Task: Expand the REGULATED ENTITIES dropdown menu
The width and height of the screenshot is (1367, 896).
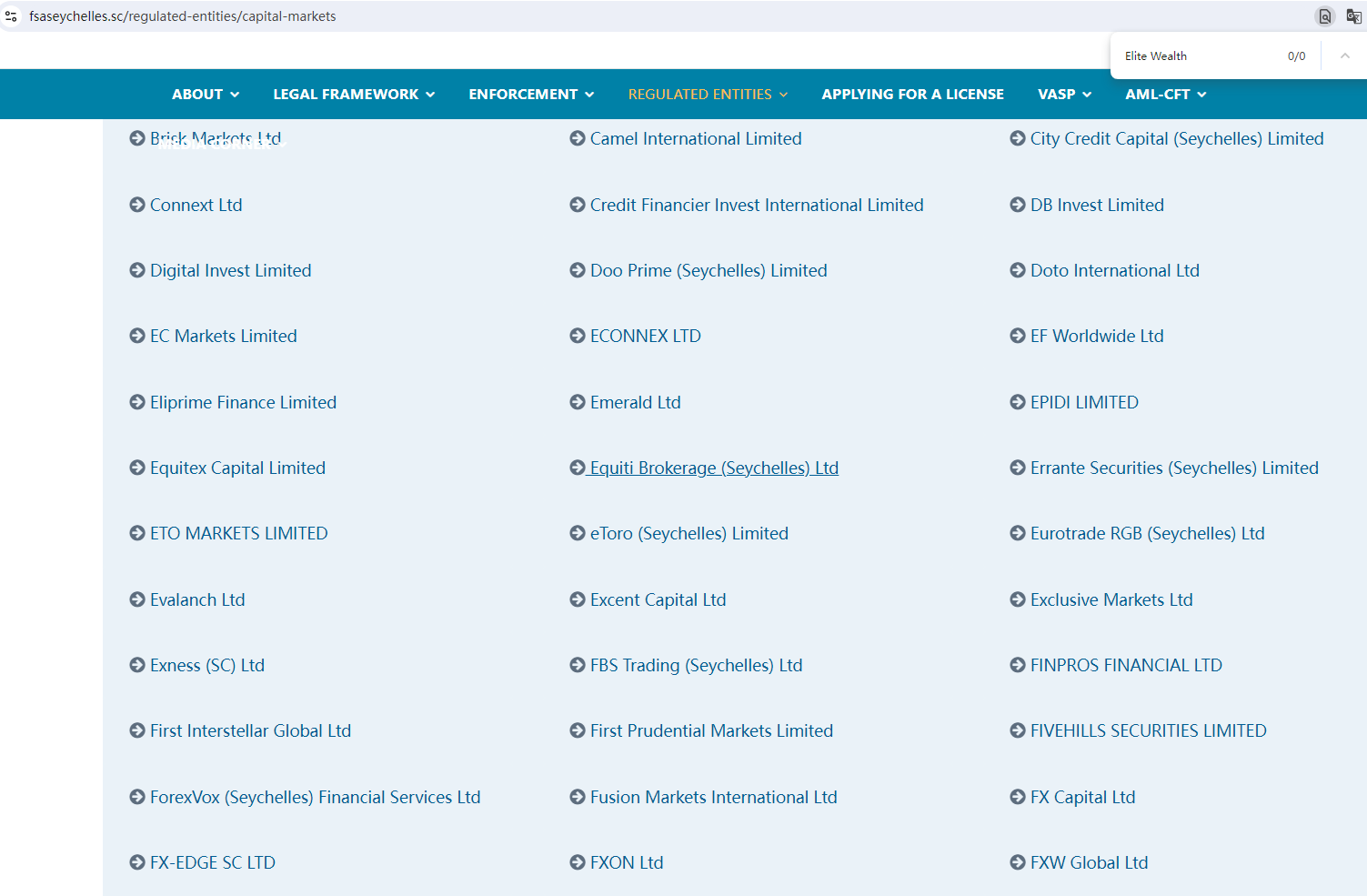Action: point(708,94)
